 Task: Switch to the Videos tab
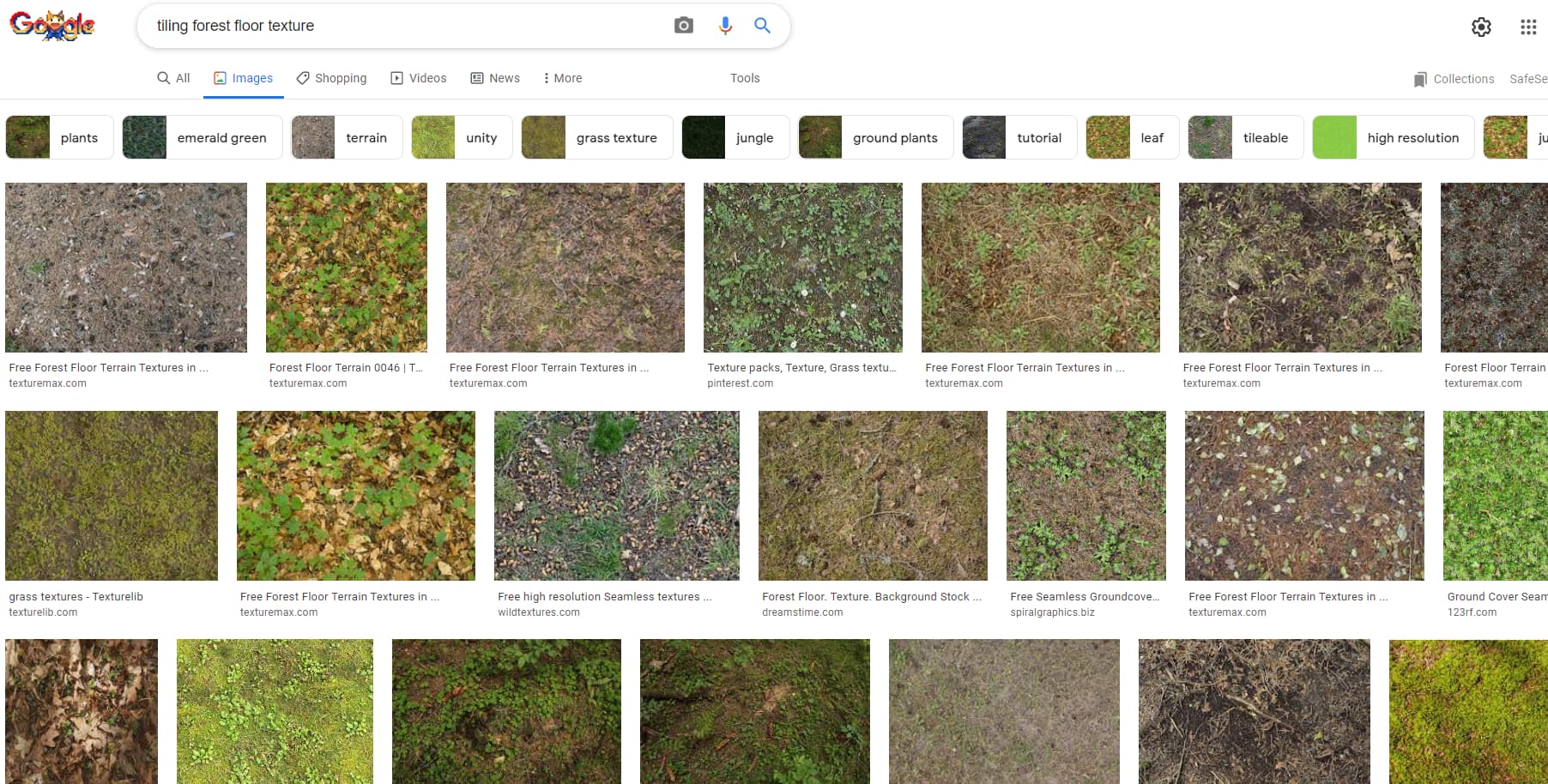tap(419, 78)
